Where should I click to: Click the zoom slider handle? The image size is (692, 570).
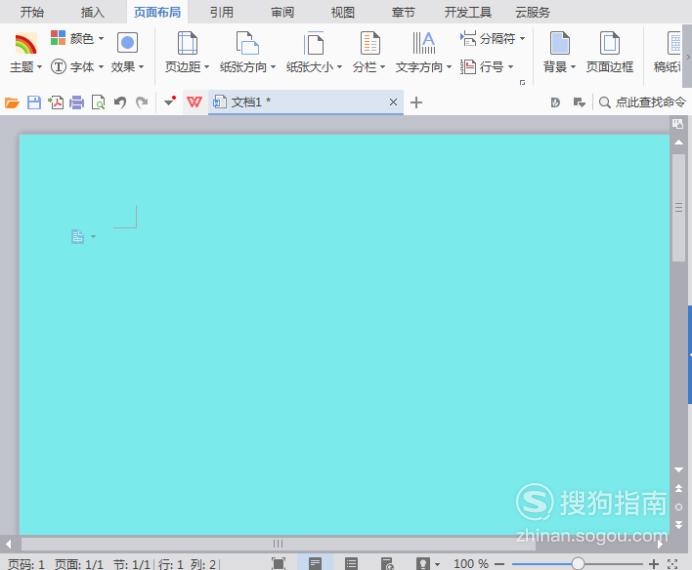578,563
